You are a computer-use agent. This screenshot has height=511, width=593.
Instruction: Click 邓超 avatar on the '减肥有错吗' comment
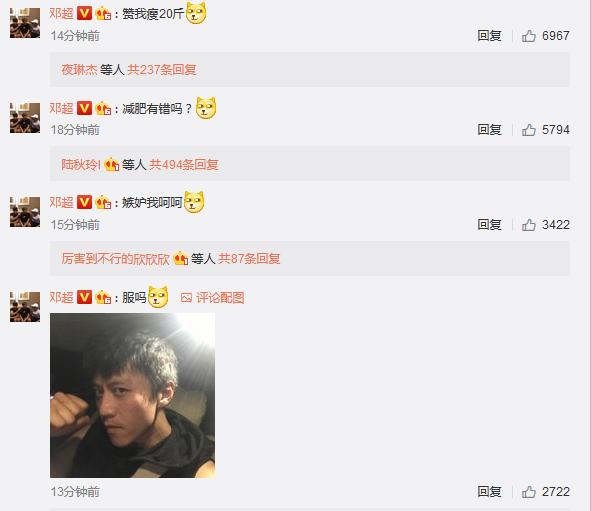25,118
